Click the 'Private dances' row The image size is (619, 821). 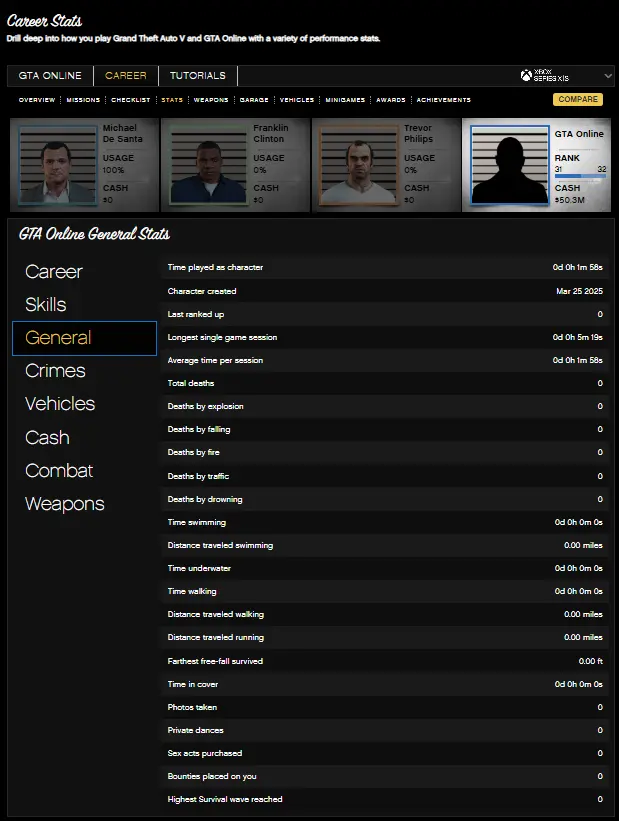pos(385,730)
